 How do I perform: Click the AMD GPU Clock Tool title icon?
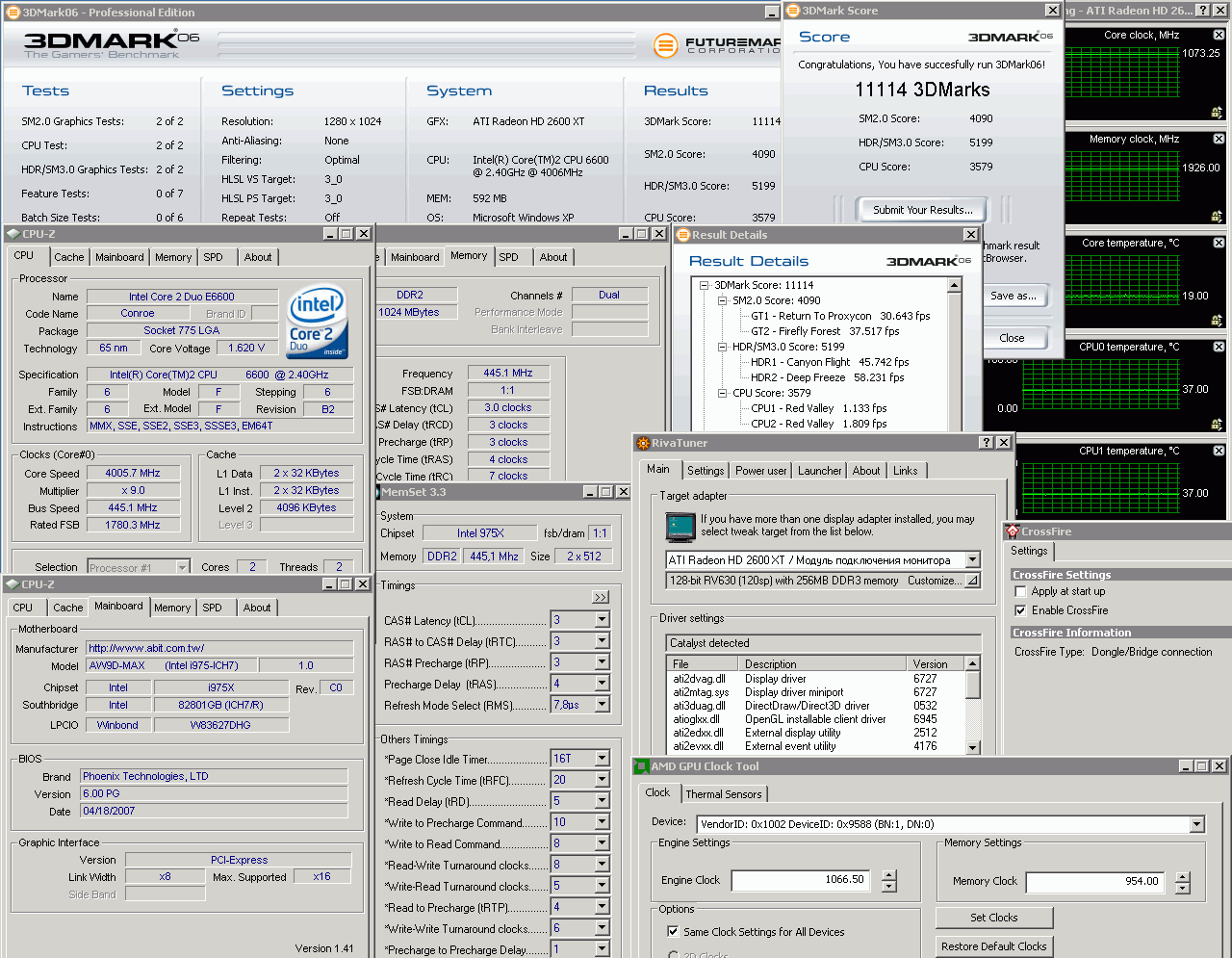641,766
